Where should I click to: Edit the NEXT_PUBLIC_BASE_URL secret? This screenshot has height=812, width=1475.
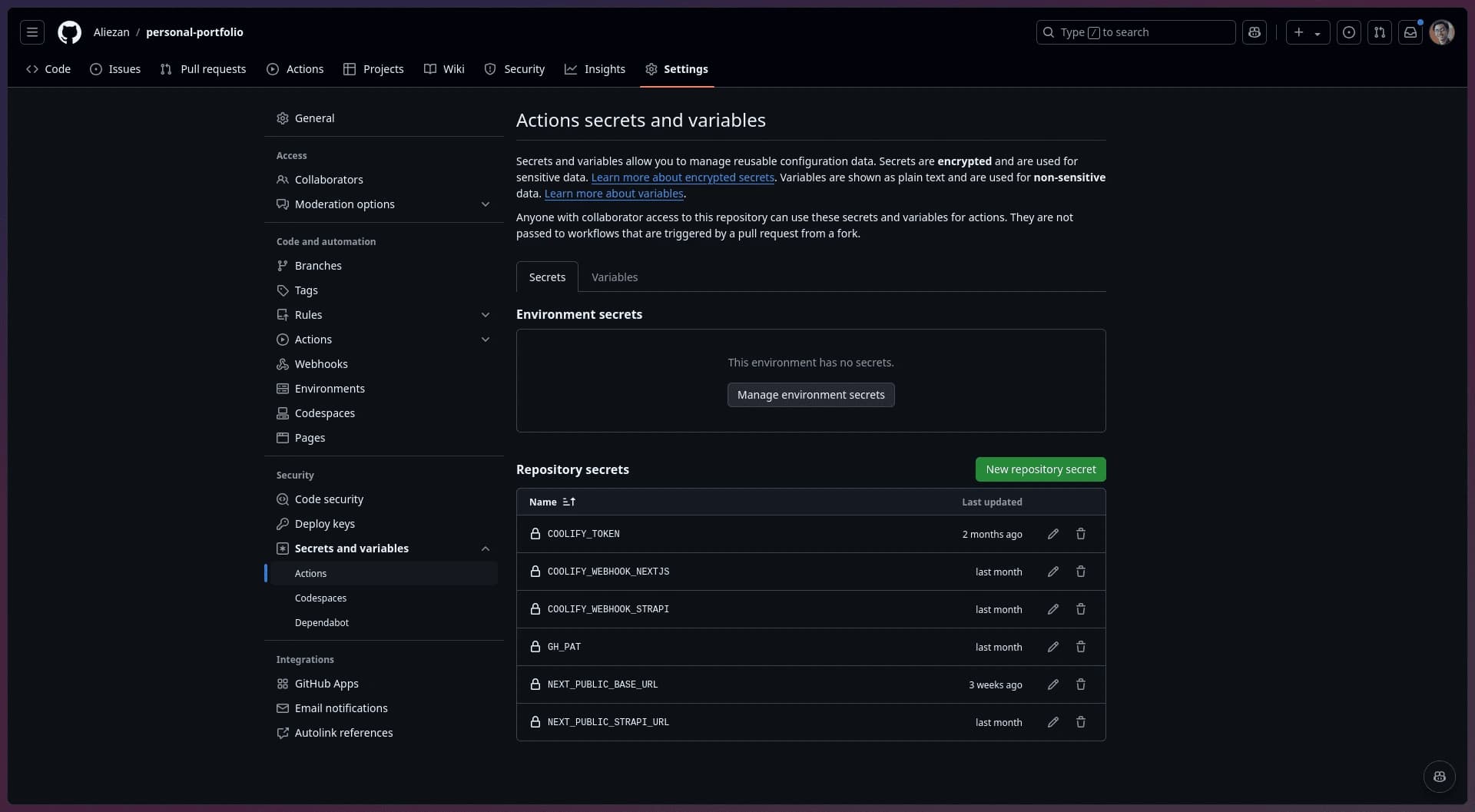pyautogui.click(x=1053, y=684)
